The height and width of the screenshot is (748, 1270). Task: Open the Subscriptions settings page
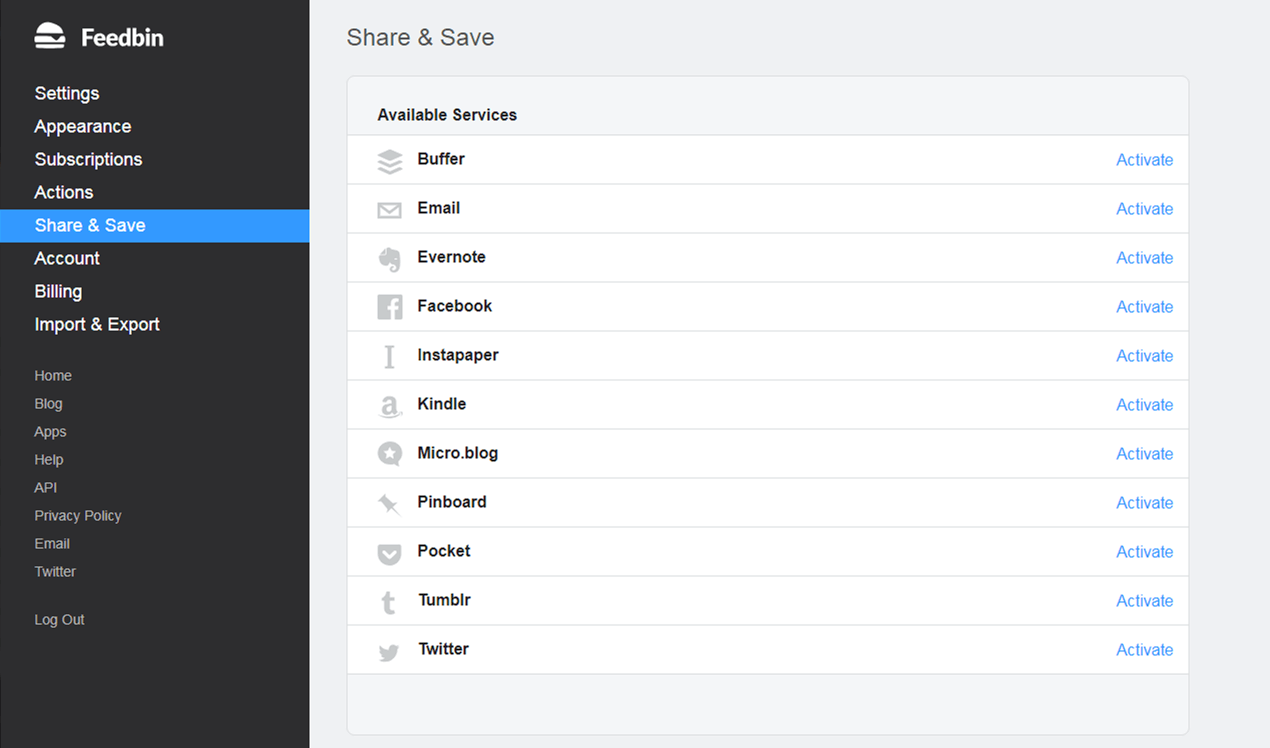[88, 159]
